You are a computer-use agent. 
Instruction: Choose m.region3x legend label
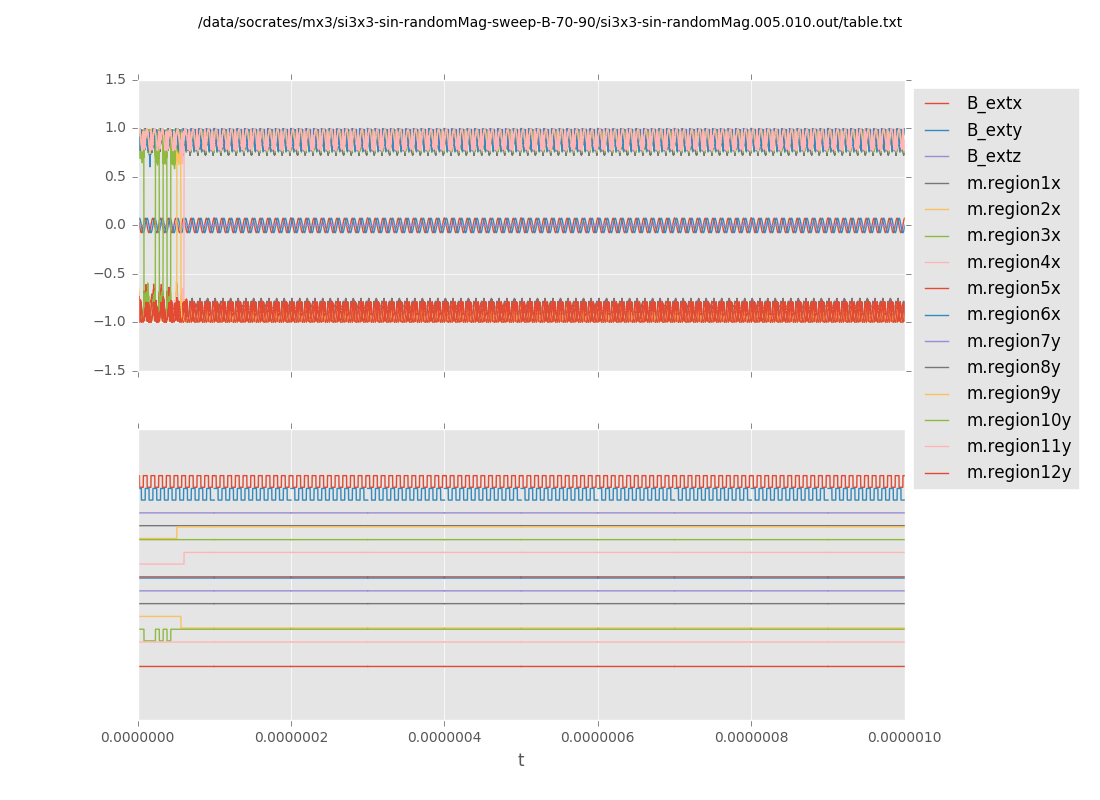pos(1013,235)
